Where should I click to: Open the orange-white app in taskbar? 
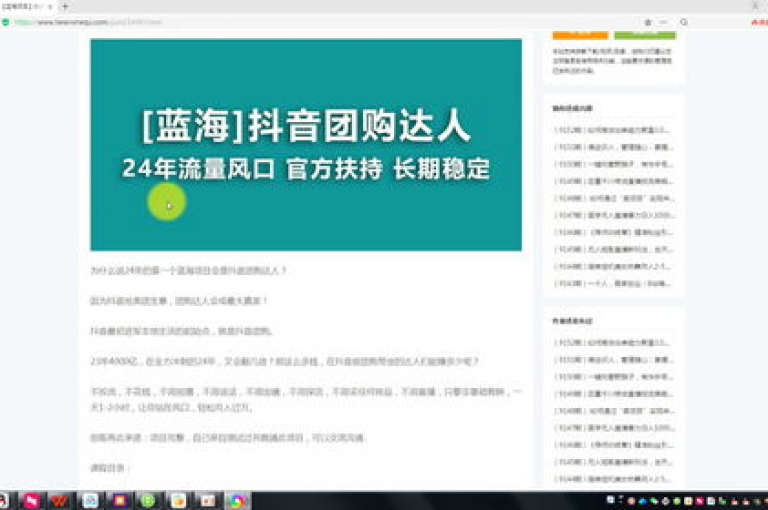pyautogui.click(x=178, y=501)
